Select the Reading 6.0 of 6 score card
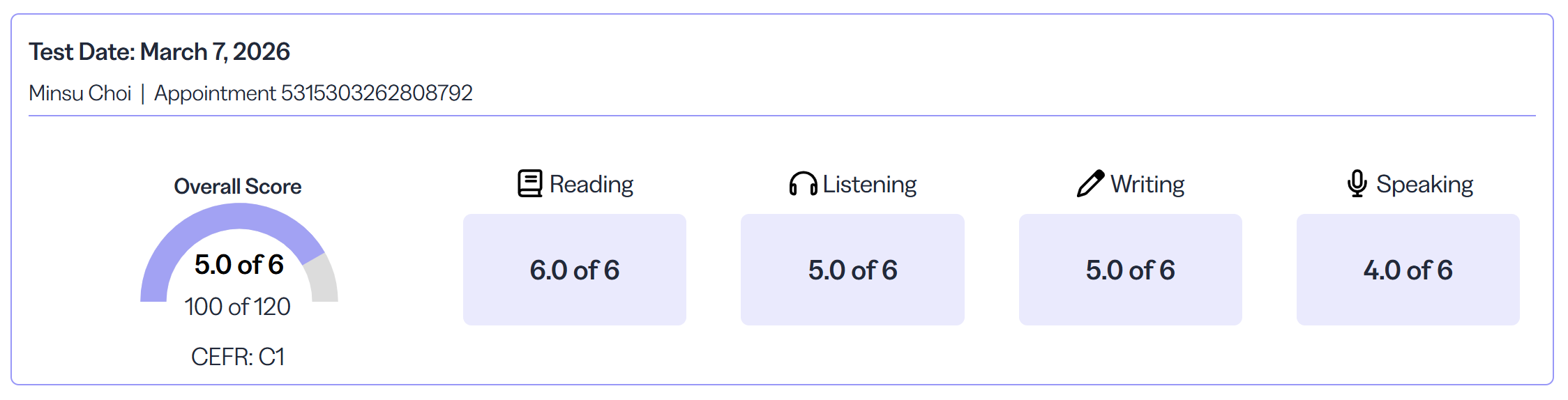Viewport: 1568px width, 400px height. tap(575, 270)
